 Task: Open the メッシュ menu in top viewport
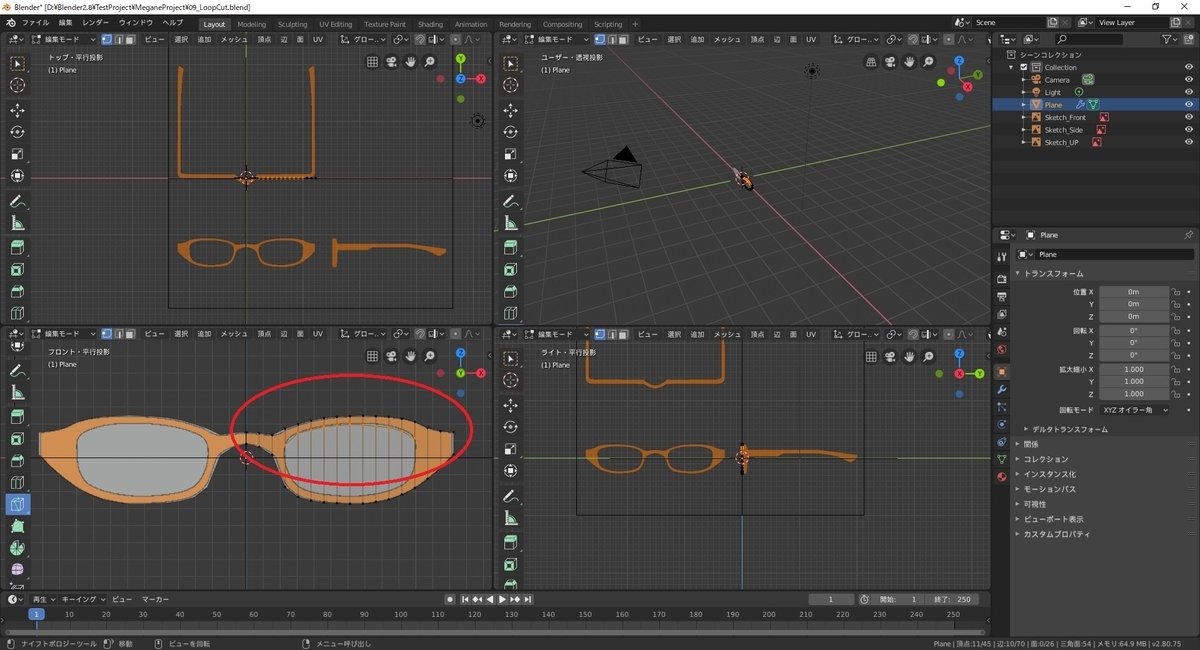pos(234,39)
